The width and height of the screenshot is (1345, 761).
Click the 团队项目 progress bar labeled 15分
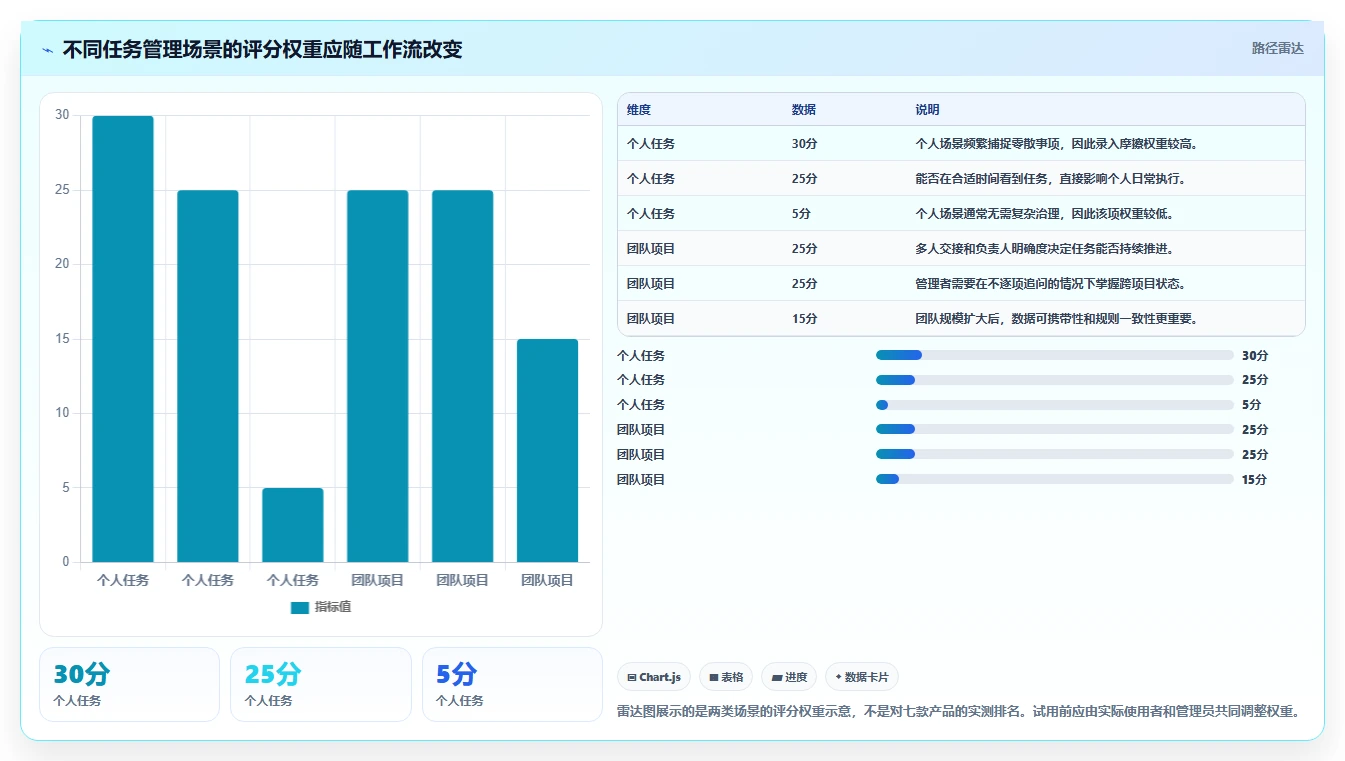pyautogui.click(x=1054, y=479)
